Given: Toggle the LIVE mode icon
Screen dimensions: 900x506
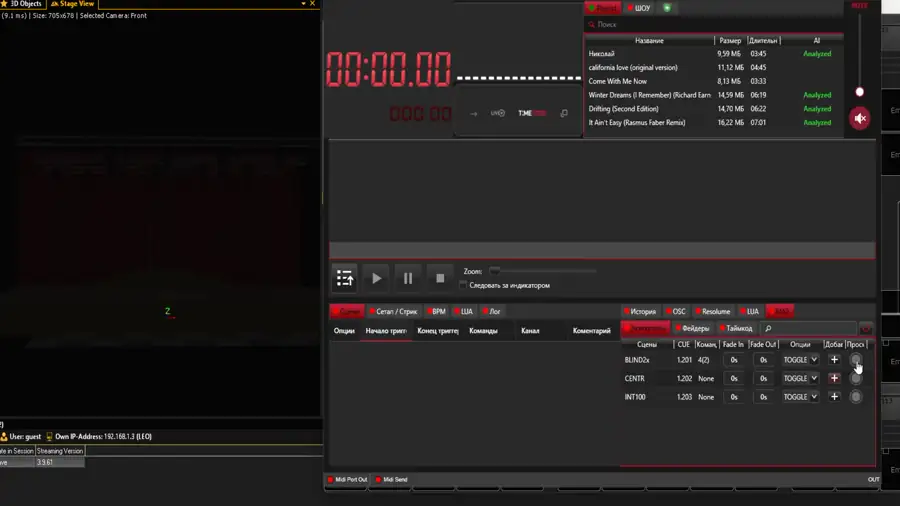Looking at the screenshot, I should pos(498,113).
